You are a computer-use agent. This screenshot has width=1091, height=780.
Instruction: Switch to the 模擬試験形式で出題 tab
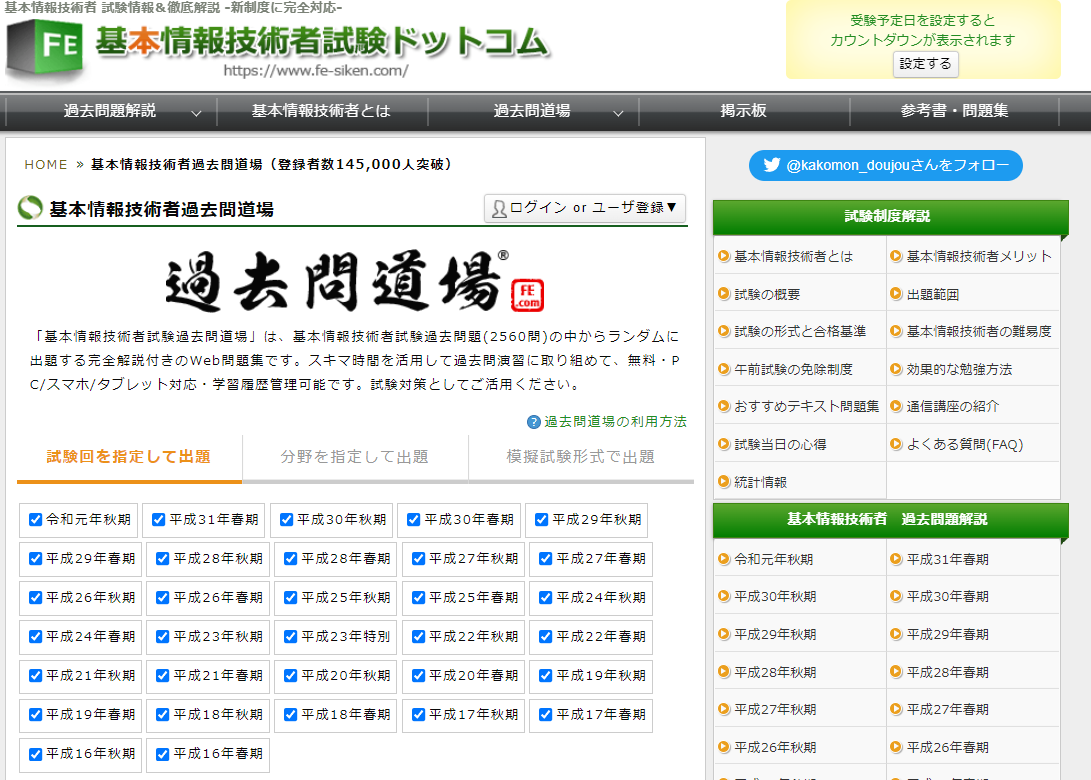pyautogui.click(x=581, y=458)
